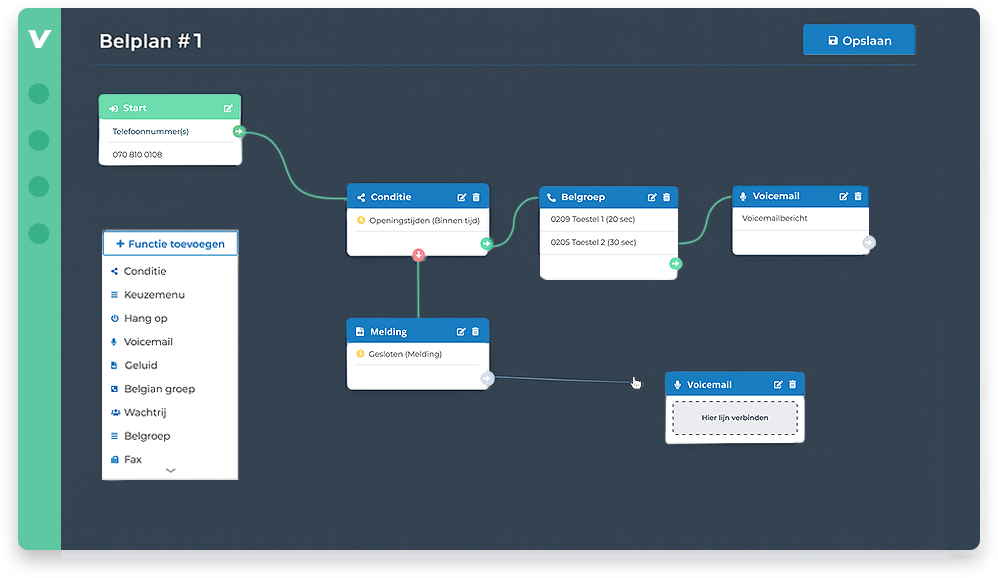The height and width of the screenshot is (578, 998).
Task: Edit the Conditie node
Action: pos(462,197)
